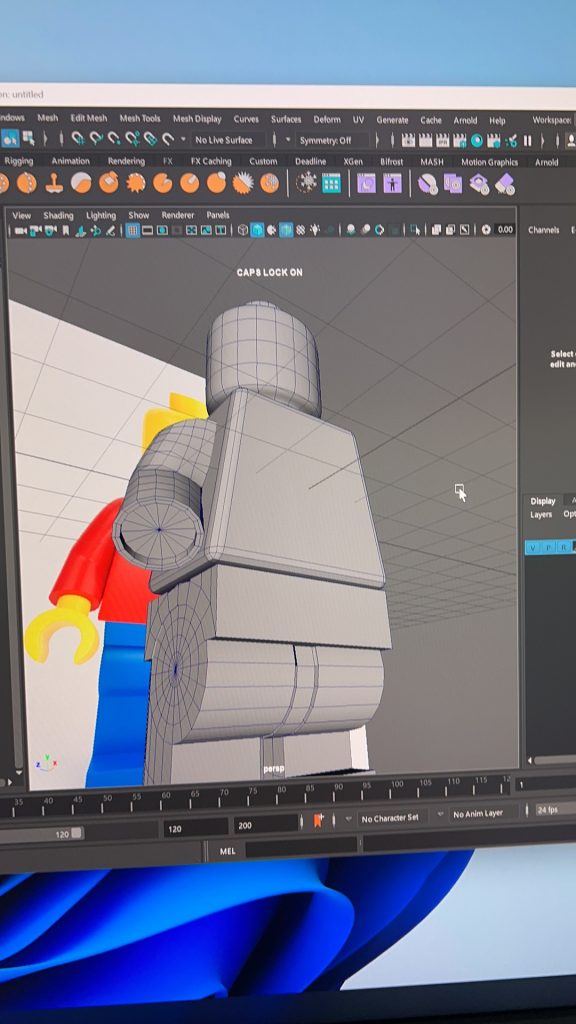
Task: Click the No Live Surface field
Action: [228, 140]
